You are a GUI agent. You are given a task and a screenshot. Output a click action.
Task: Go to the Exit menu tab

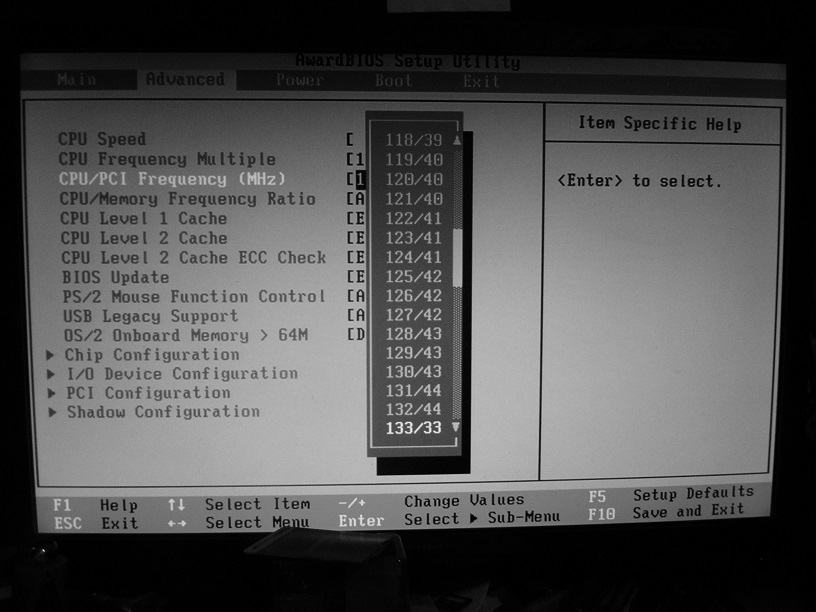(481, 81)
